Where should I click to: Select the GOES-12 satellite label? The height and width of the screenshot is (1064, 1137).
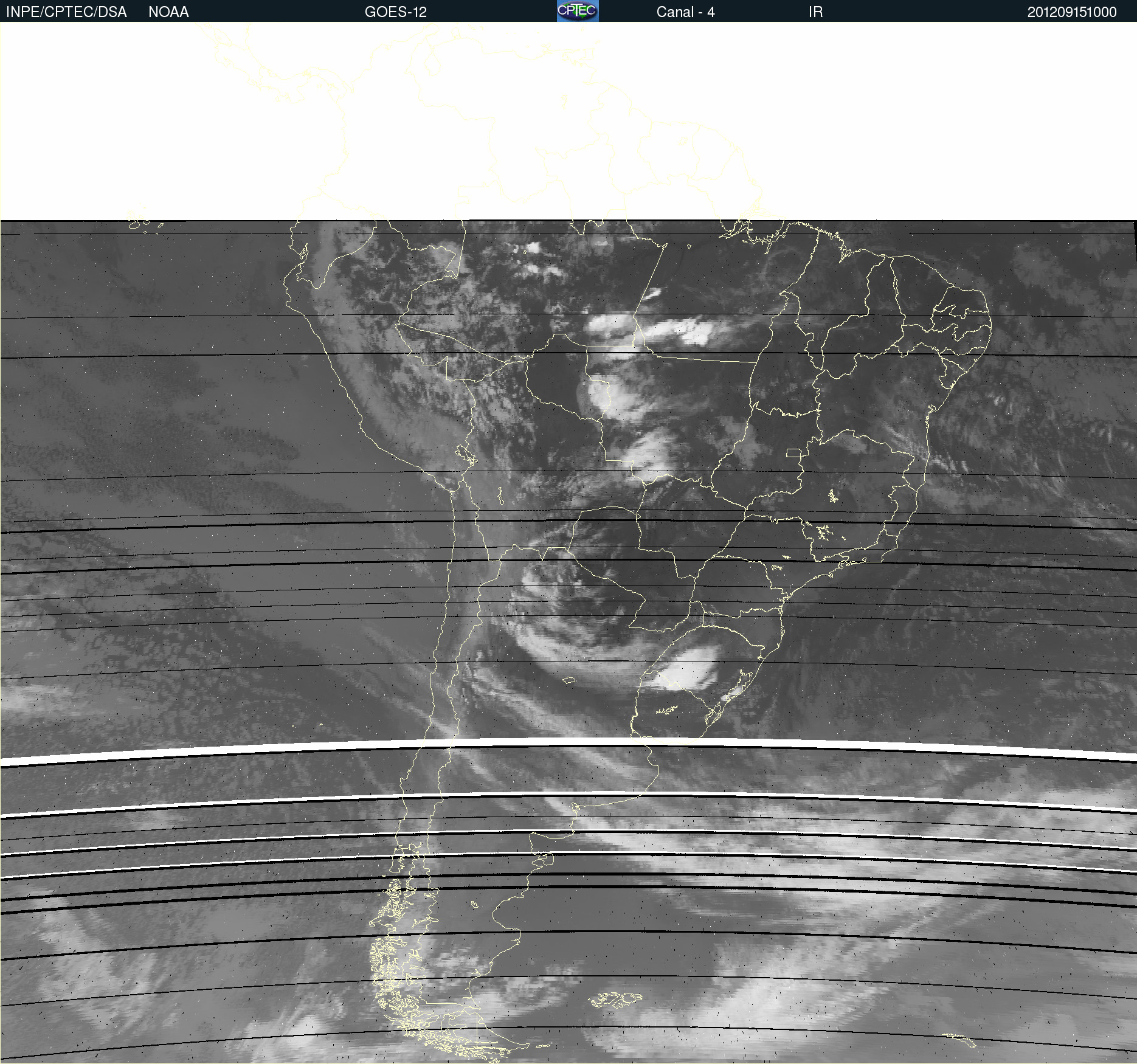[395, 12]
